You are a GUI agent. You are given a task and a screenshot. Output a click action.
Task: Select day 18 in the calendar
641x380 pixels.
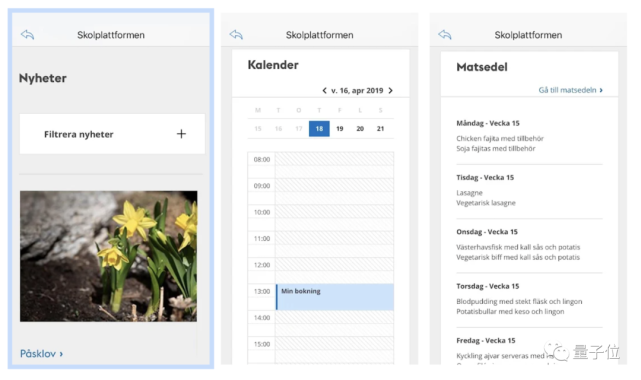319,129
